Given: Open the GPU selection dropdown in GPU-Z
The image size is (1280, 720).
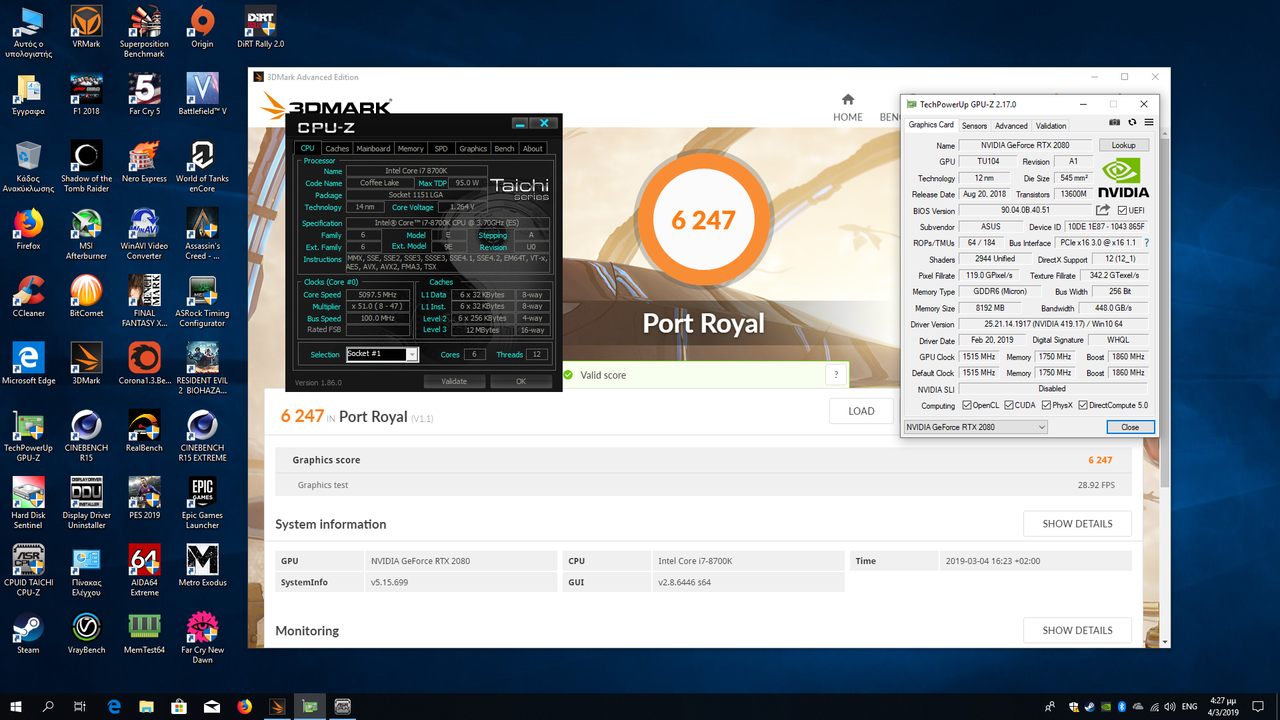Looking at the screenshot, I should 975,427.
